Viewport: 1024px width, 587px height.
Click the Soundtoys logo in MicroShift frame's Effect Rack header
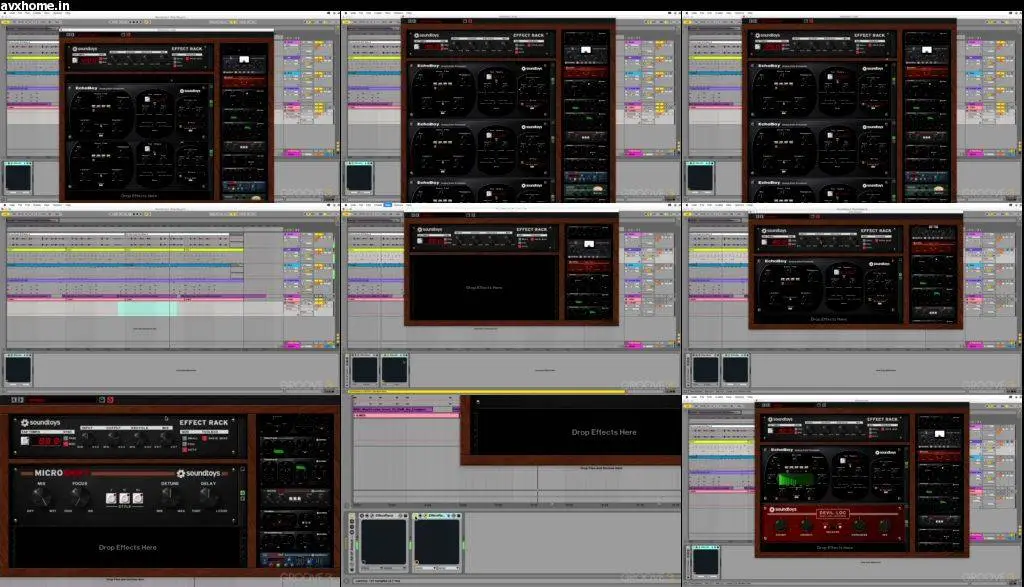pos(40,422)
